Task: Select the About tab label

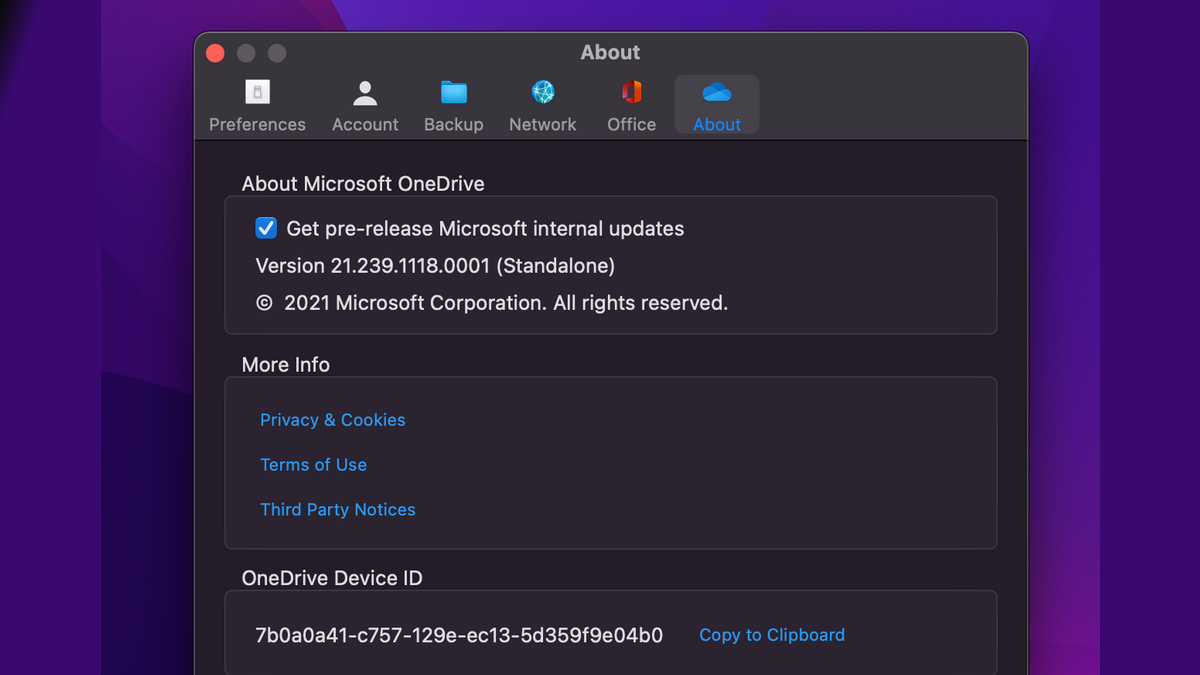Action: tap(717, 125)
